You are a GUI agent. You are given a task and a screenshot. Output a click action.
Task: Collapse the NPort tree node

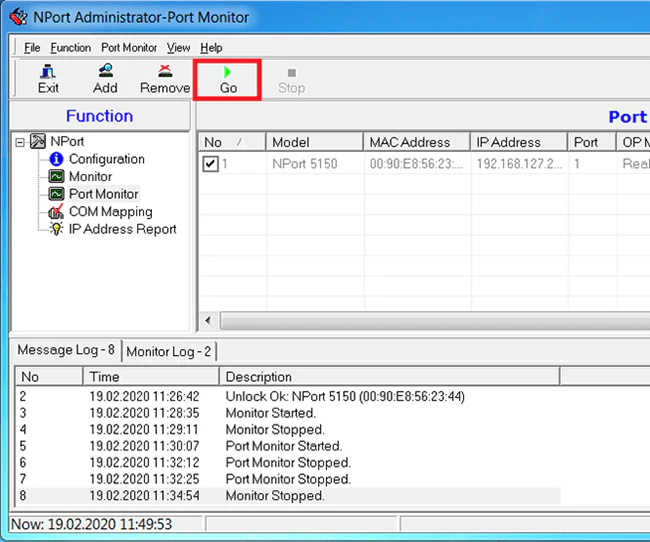[19, 143]
